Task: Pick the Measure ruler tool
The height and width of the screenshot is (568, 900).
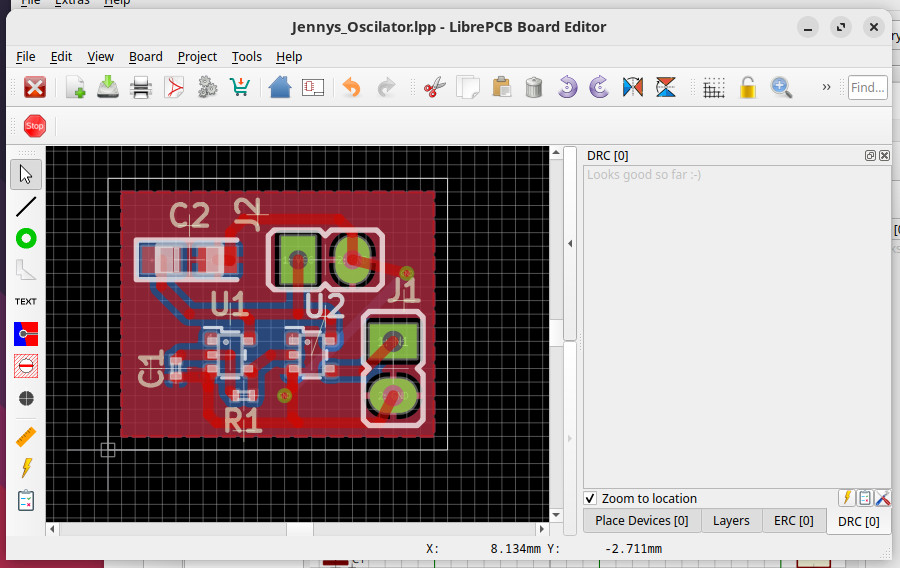Action: (x=26, y=437)
